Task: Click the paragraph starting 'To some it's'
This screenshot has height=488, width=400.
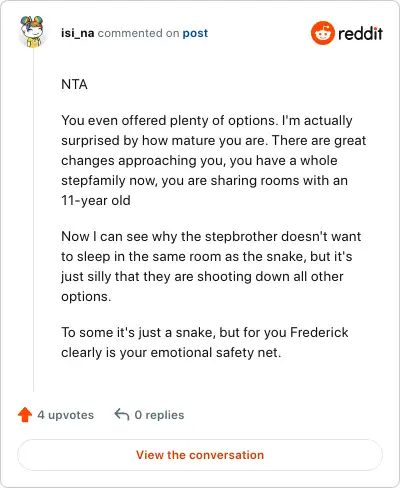Action: [205, 342]
